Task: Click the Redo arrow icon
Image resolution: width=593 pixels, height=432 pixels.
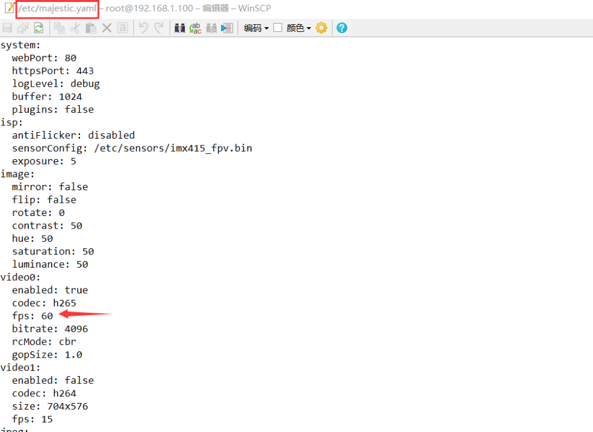Action: pos(159,28)
